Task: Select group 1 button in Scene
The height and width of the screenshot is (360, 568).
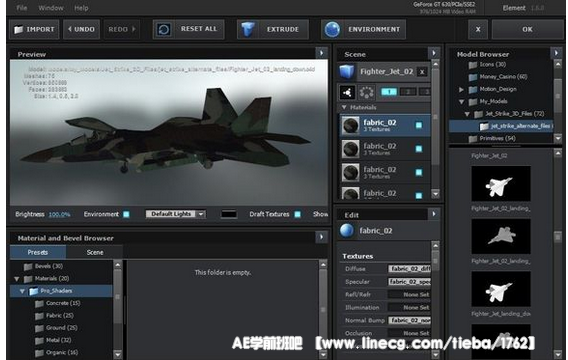Action: 389,92
